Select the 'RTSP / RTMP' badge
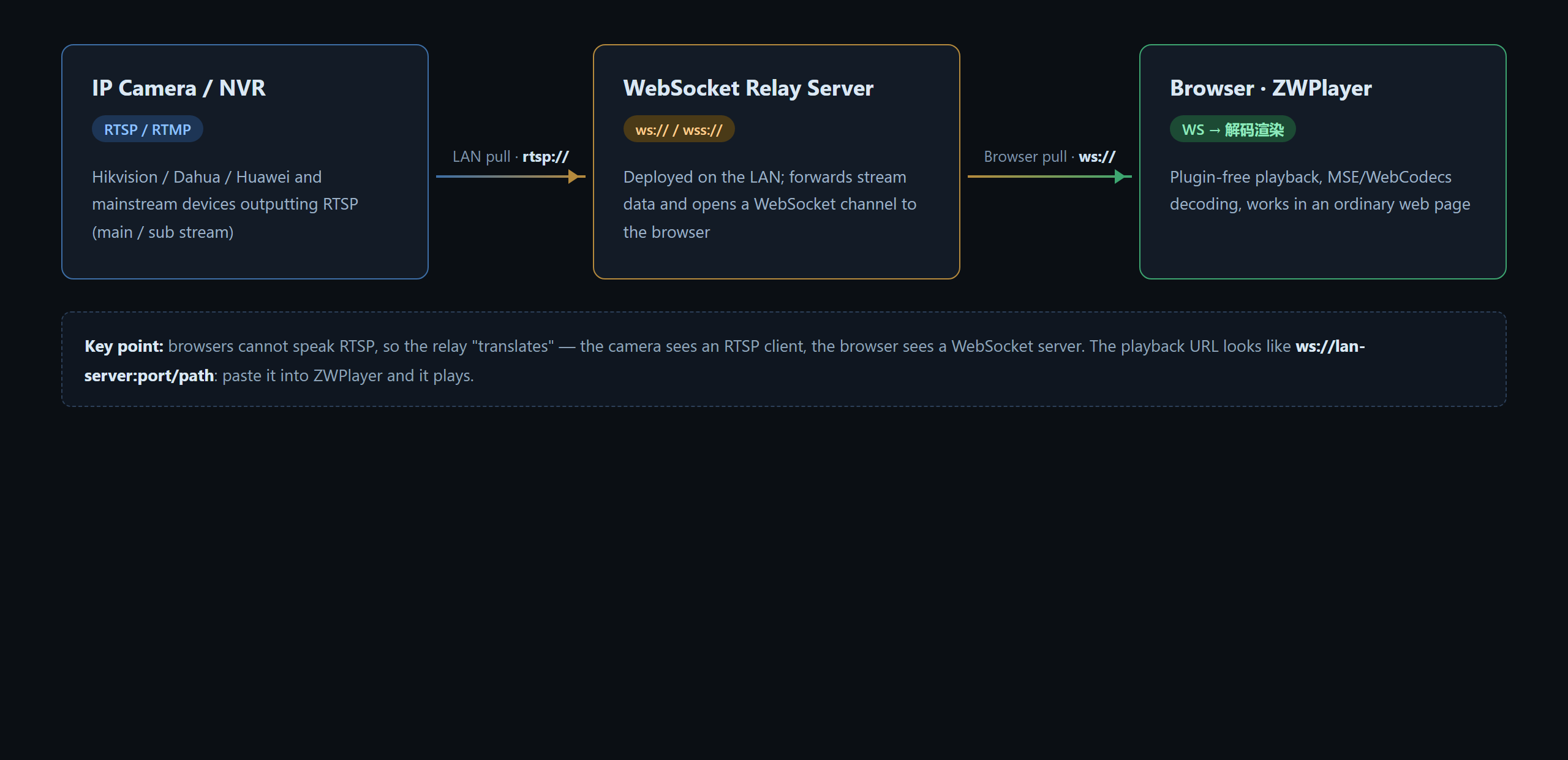 pyautogui.click(x=147, y=129)
